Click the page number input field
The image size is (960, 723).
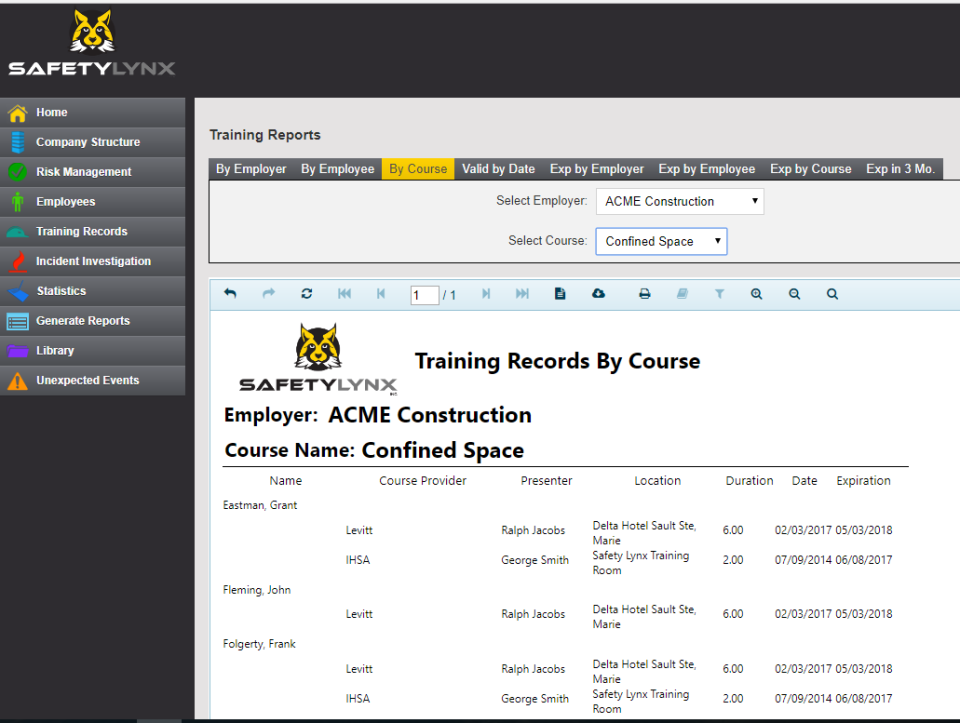click(x=424, y=295)
